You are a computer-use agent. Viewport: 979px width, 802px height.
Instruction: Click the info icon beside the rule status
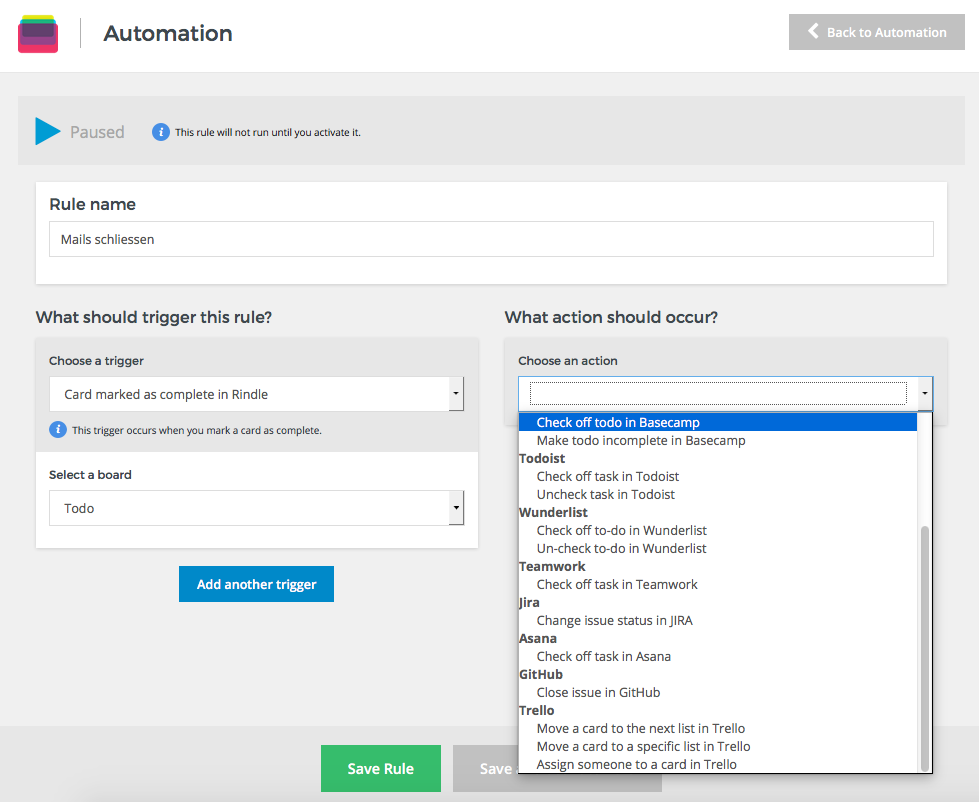pyautogui.click(x=160, y=132)
